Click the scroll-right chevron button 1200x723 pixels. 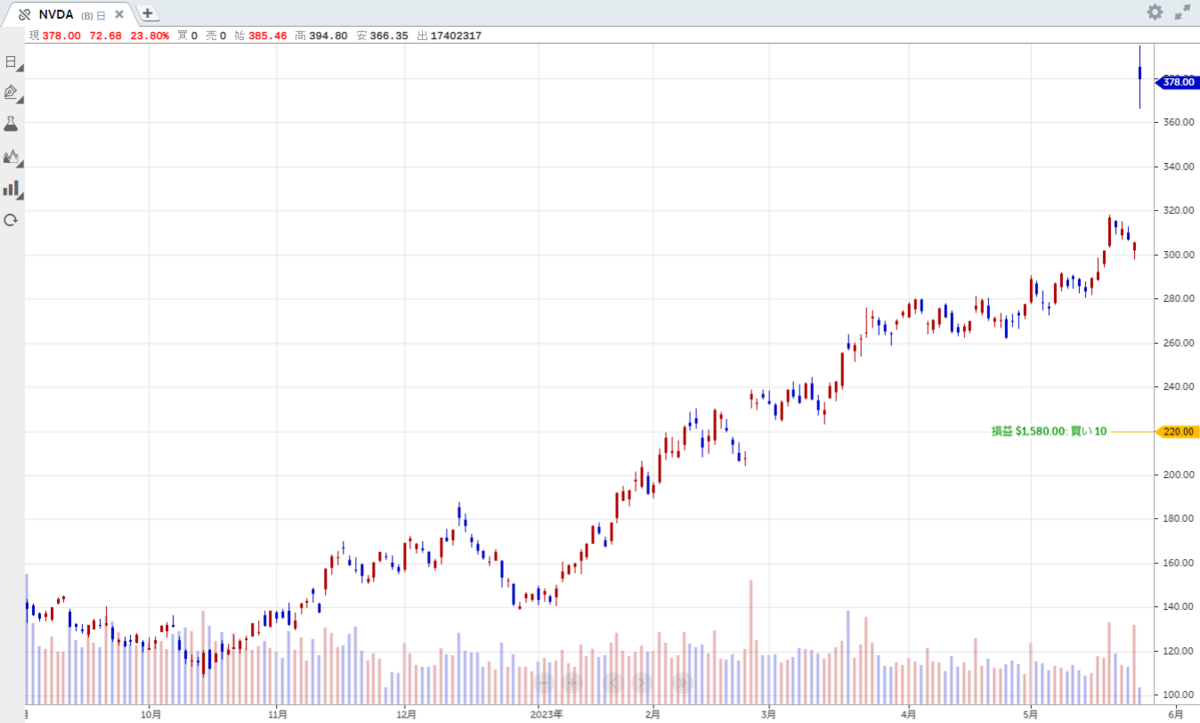(x=641, y=682)
